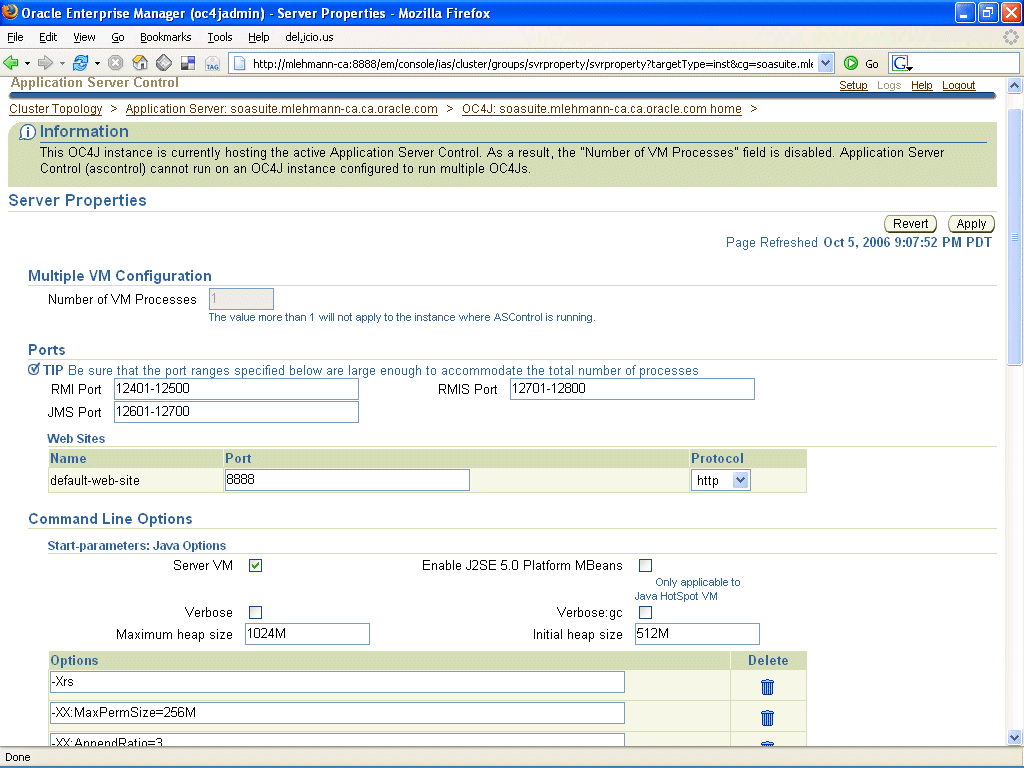Viewport: 1024px width, 768px height.
Task: Click the browser Back arrow icon
Action: point(11,63)
